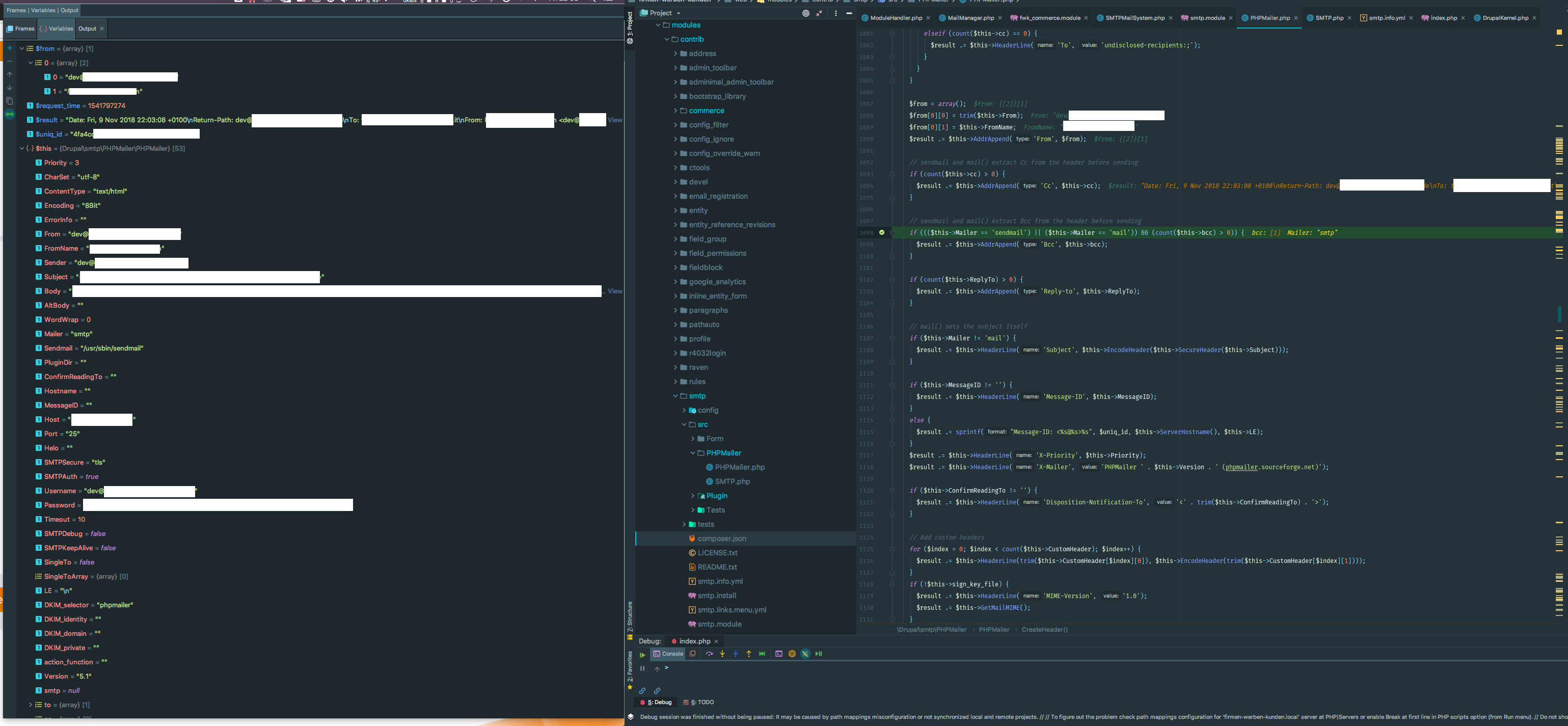Click the yellow Step Into debugger icon

[722, 654]
